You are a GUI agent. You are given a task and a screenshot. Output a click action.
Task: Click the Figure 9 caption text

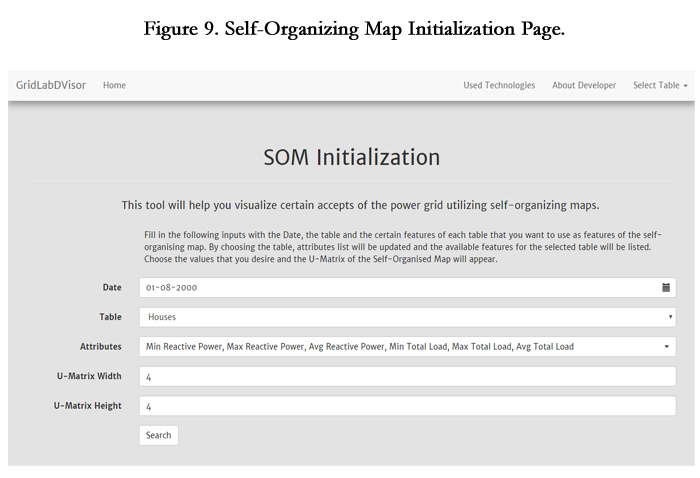coord(354,29)
